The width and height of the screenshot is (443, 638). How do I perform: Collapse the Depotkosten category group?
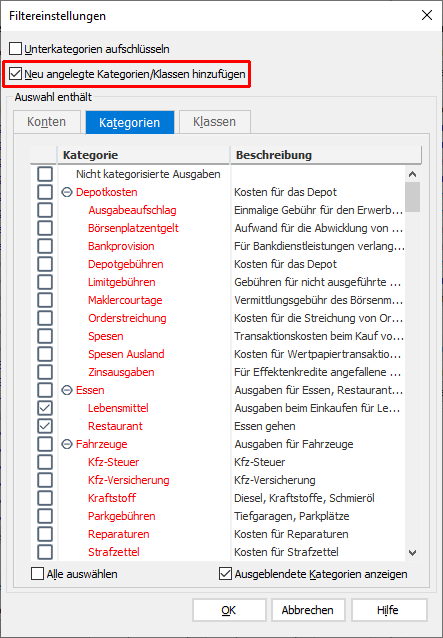click(x=67, y=192)
